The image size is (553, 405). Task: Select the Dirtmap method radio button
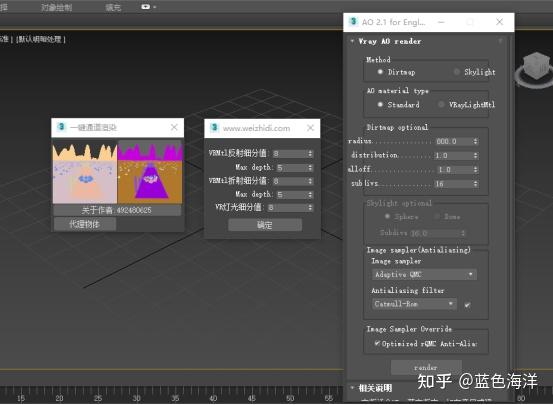380,72
